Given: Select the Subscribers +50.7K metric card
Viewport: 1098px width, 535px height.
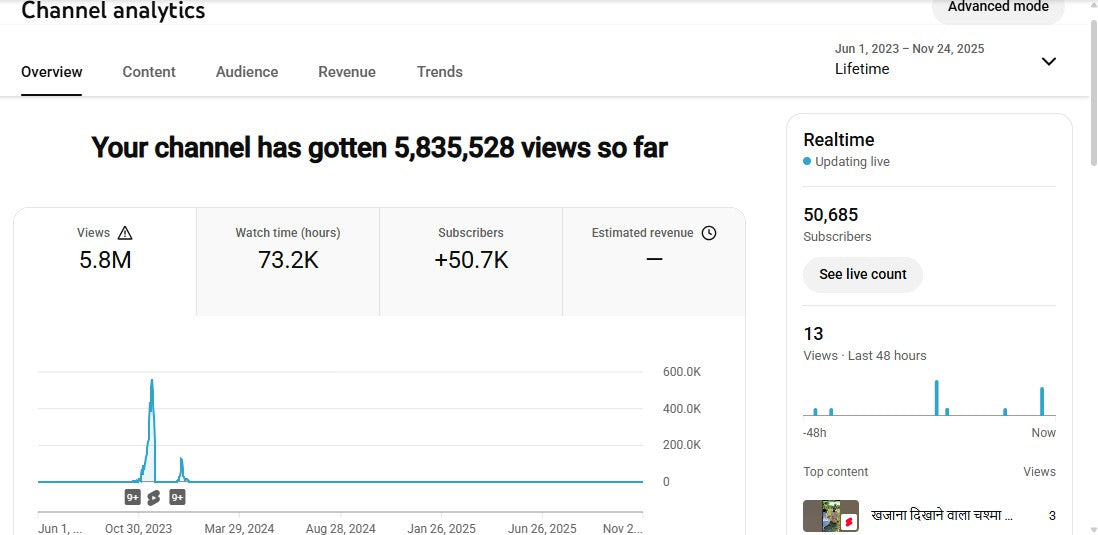Looking at the screenshot, I should click(471, 260).
